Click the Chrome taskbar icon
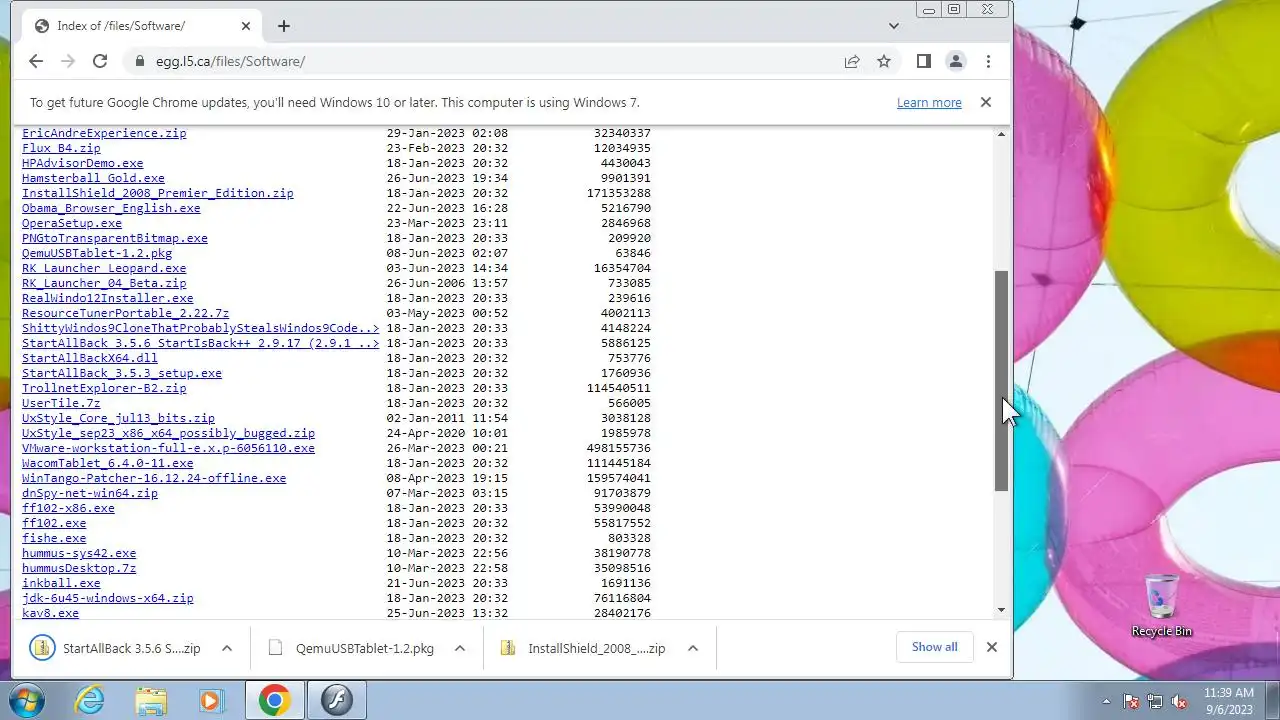Image resolution: width=1280 pixels, height=720 pixels. (275, 700)
